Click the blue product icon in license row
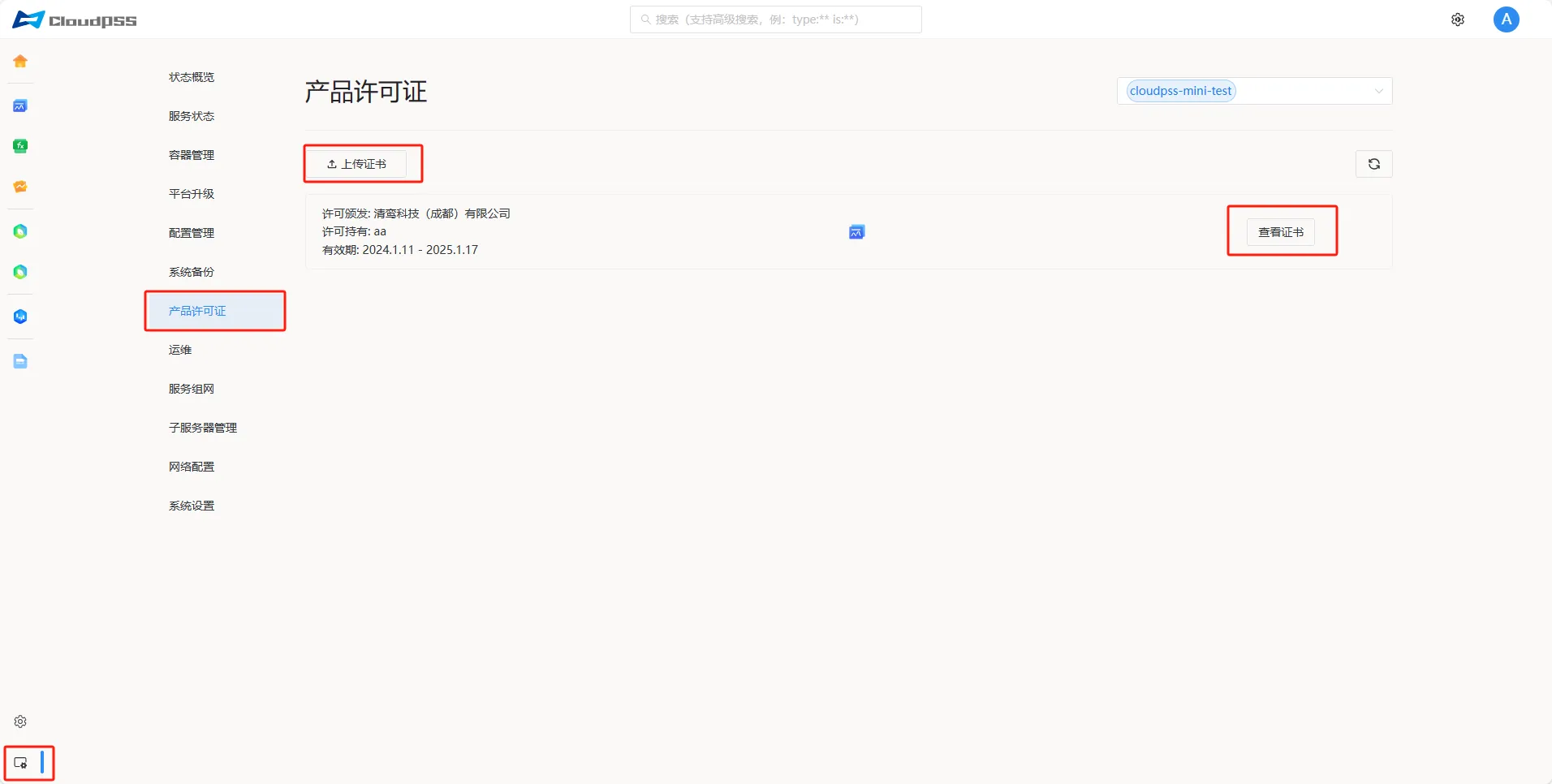The width and height of the screenshot is (1552, 784). point(856,232)
